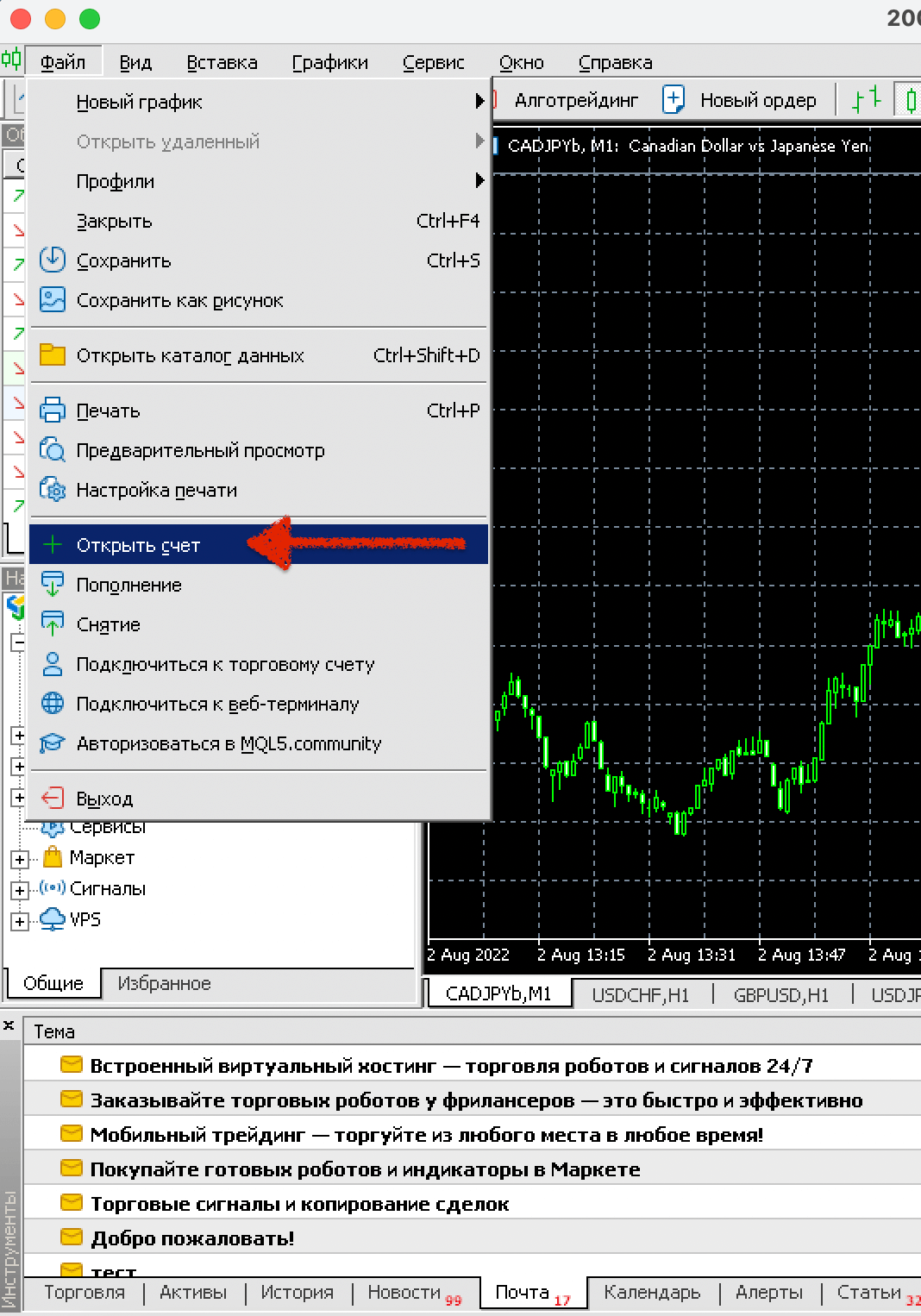Click the web terminal globe icon
The image size is (921, 1316).
tap(53, 704)
